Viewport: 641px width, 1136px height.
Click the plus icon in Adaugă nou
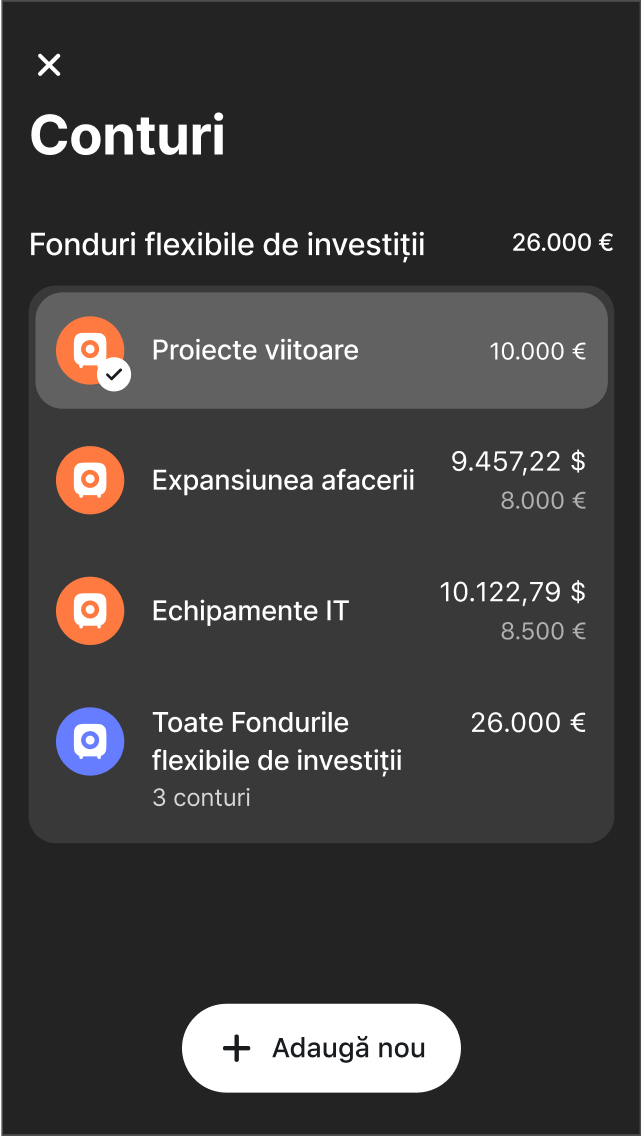[x=236, y=1048]
